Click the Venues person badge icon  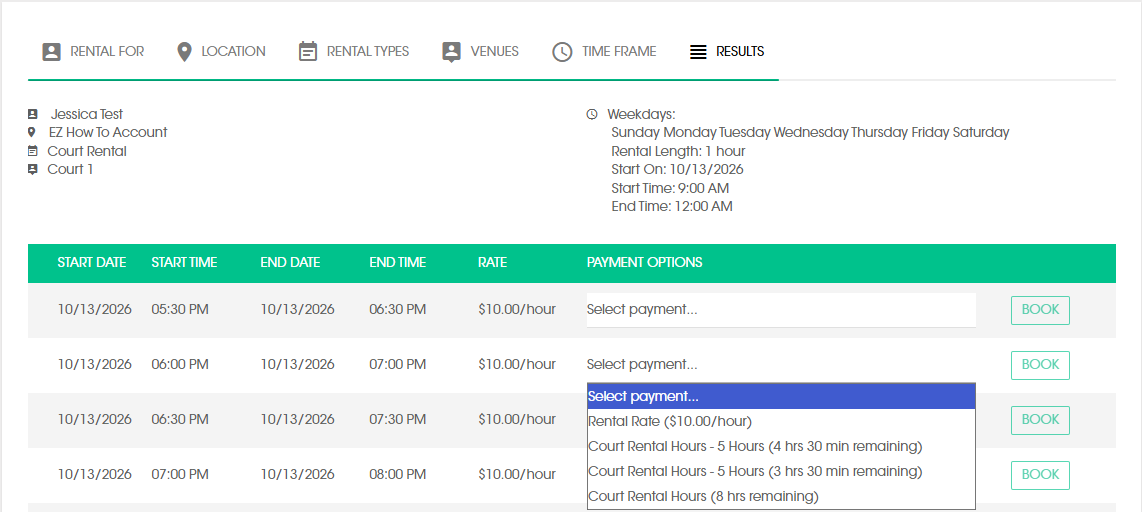(452, 52)
